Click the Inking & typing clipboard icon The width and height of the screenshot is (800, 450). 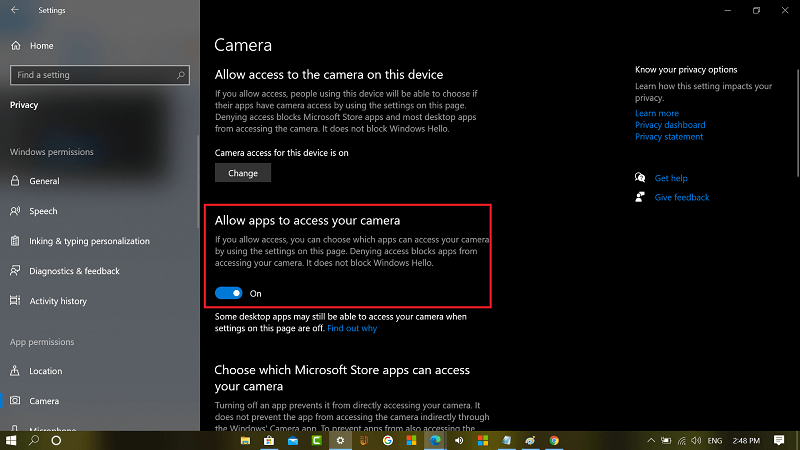(15, 241)
